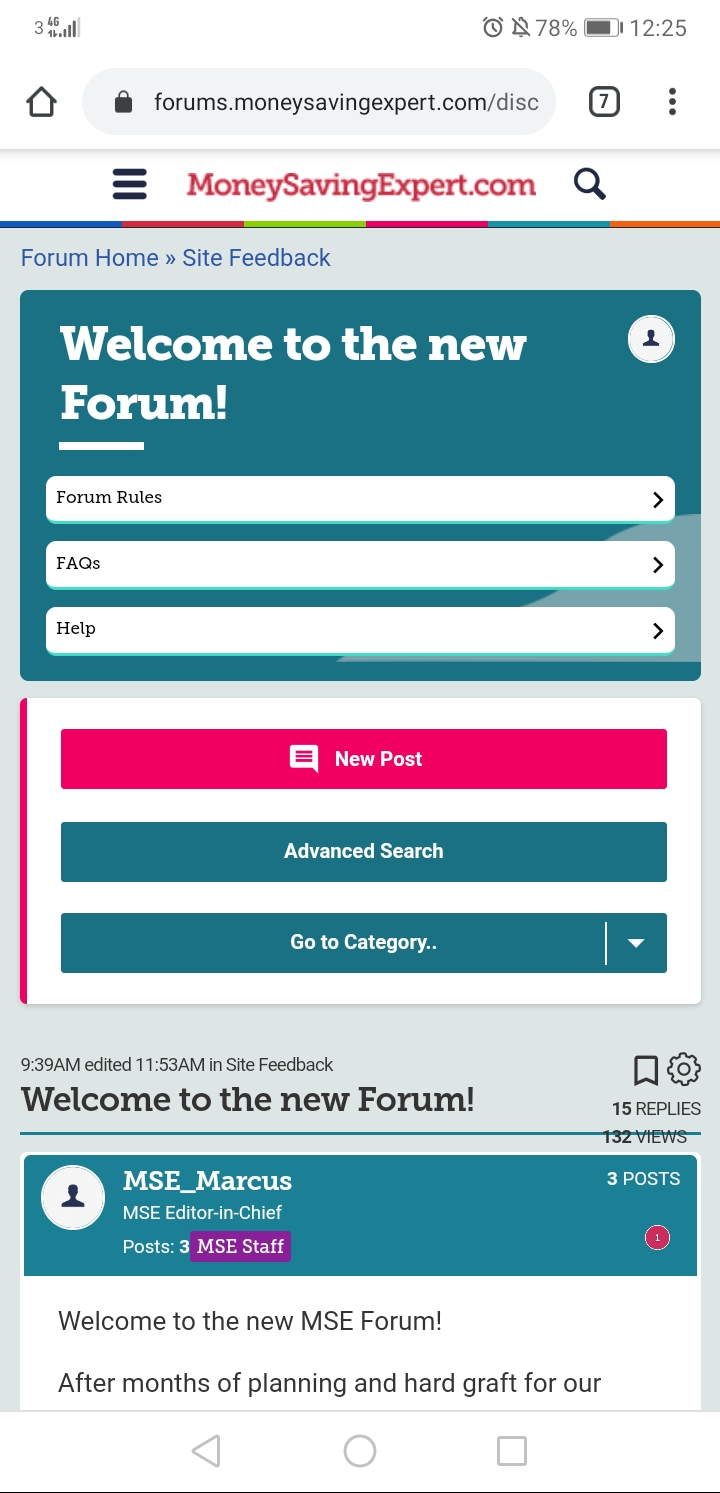Tap the magnifying glass search icon
This screenshot has height=1493, width=720.
click(x=590, y=184)
